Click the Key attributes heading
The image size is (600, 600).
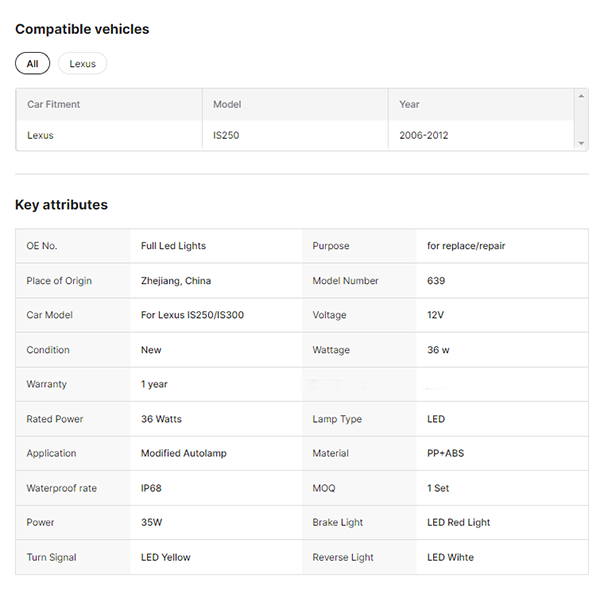(61, 205)
